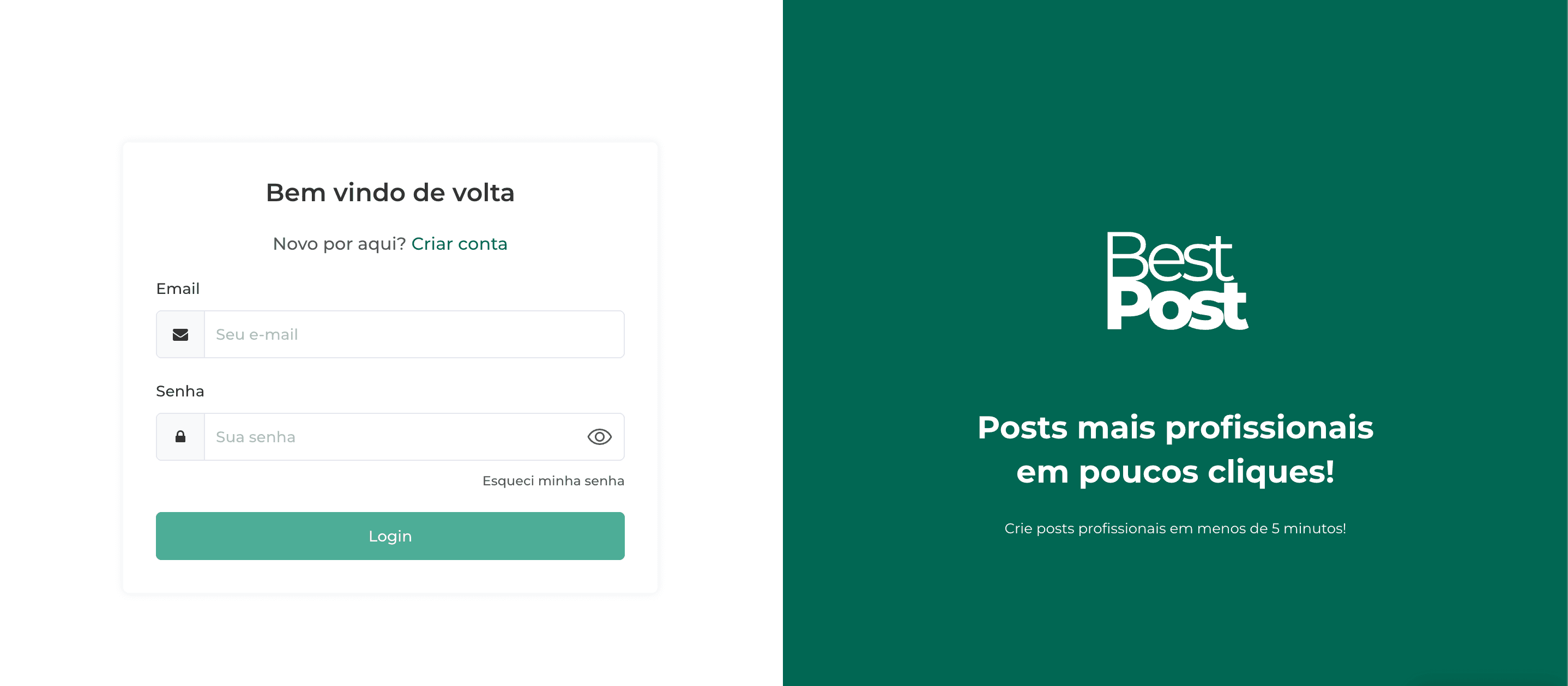1568x686 pixels.
Task: Click the 'Sua senha' placeholder text
Action: point(256,437)
